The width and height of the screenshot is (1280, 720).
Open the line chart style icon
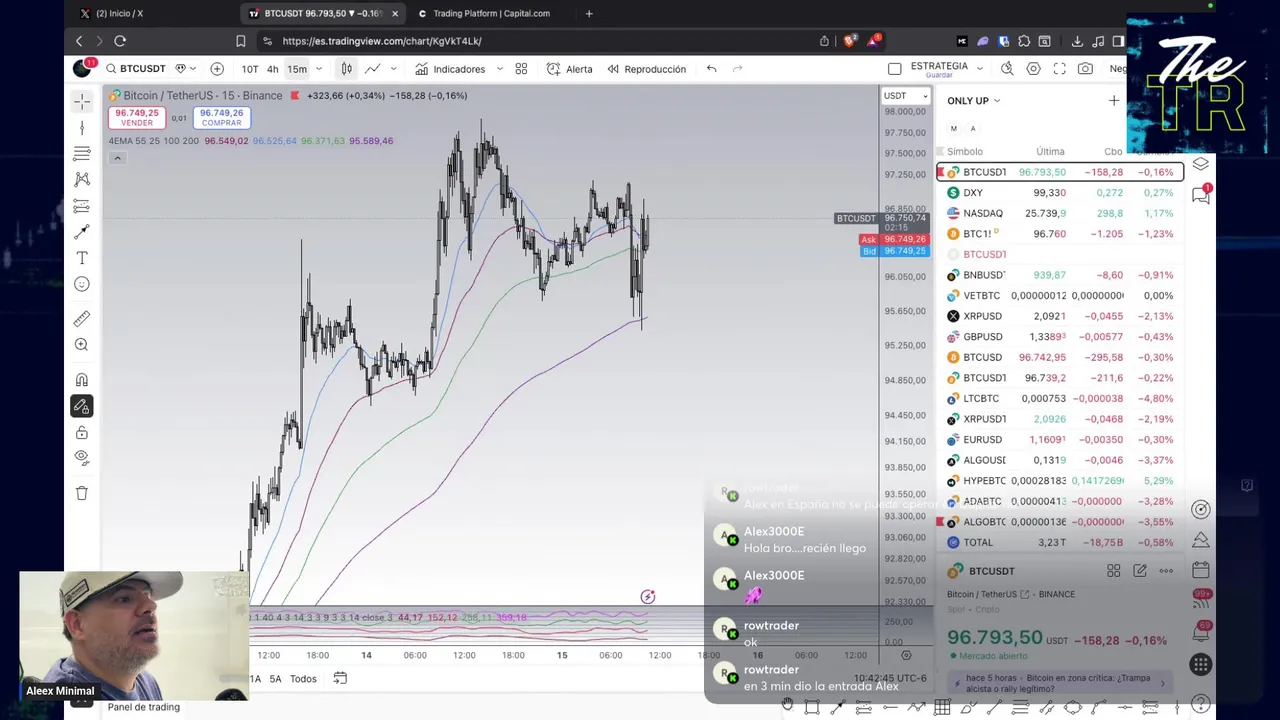coord(372,69)
